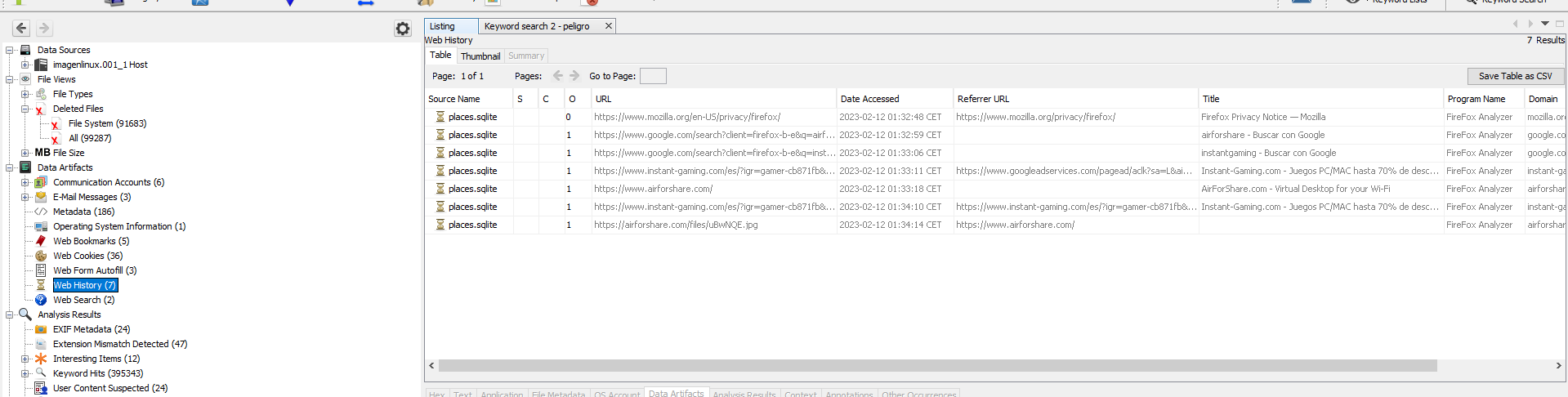Click hourglass icon of the airforshare.com/files row
This screenshot has height=397, width=1568.
pos(440,225)
